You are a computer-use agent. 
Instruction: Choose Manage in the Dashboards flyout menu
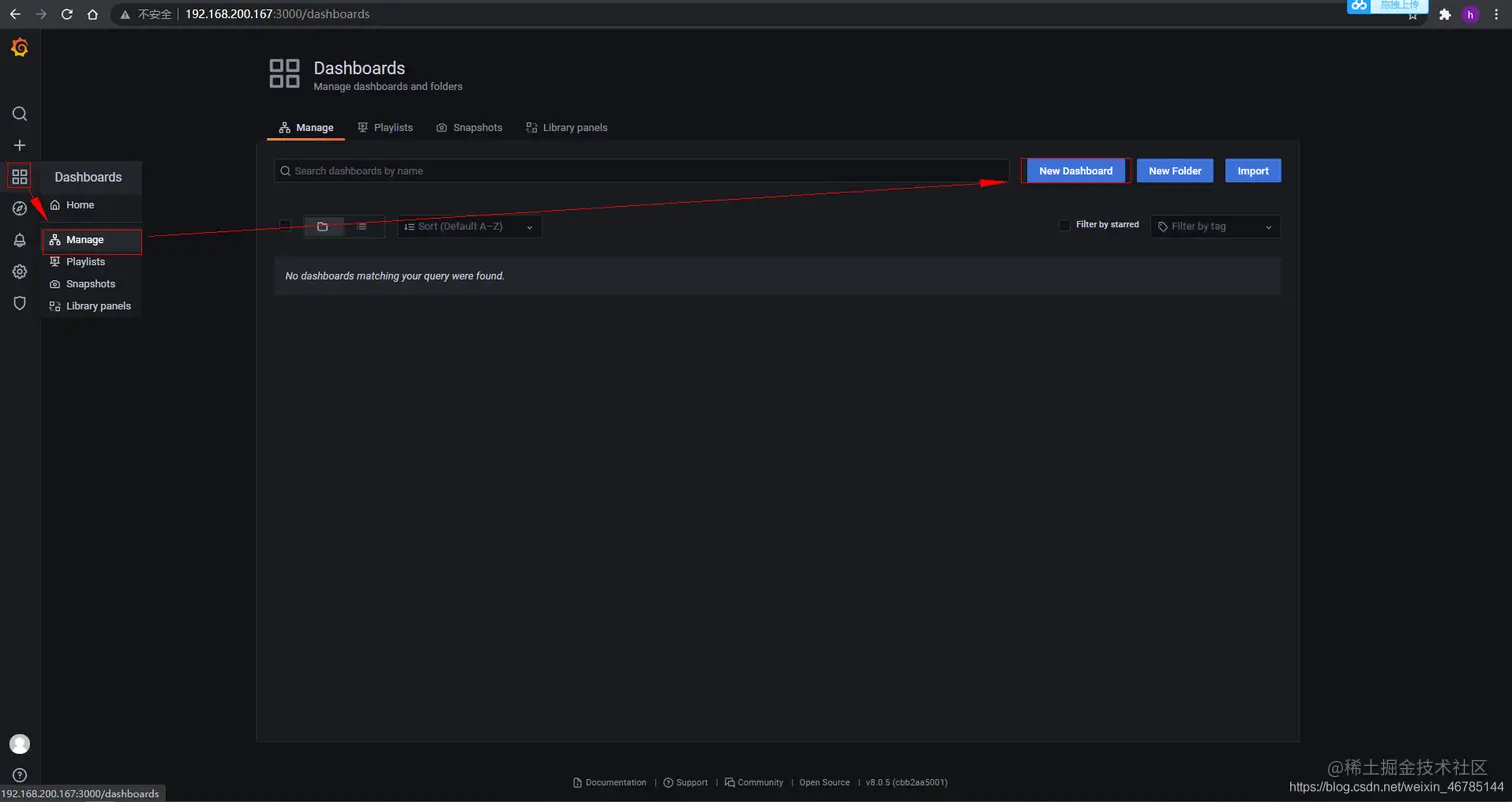click(91, 240)
